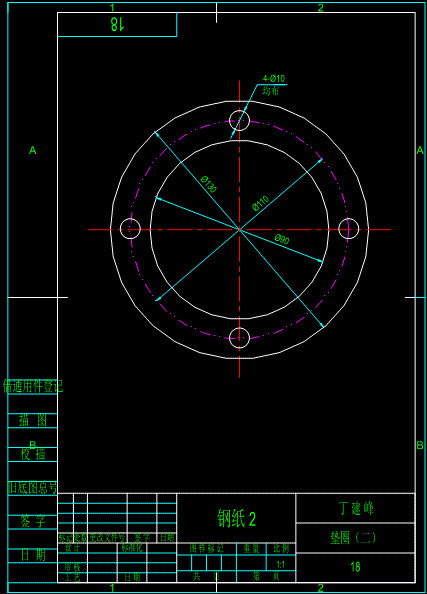Select the 1:1 scale value
The width and height of the screenshot is (427, 594).
[280, 564]
